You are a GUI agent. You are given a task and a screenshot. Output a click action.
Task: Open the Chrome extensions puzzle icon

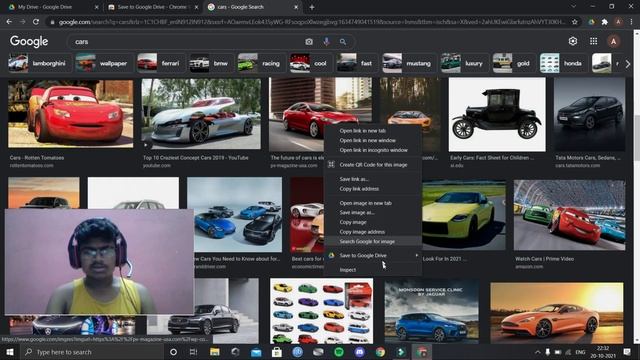point(604,22)
